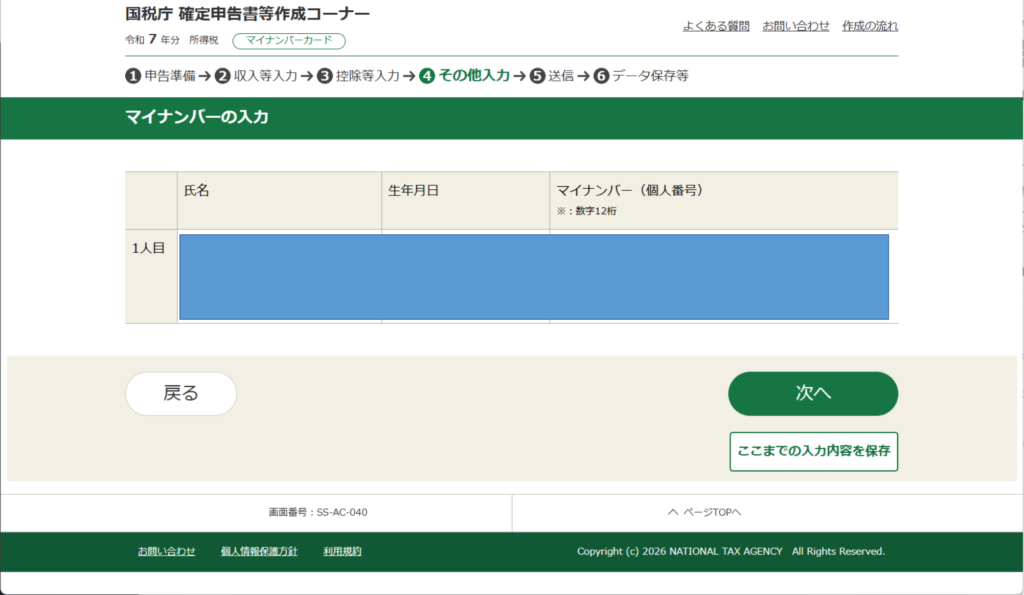Open the header お問い合わせ link
The width and height of the screenshot is (1024, 595).
(796, 26)
